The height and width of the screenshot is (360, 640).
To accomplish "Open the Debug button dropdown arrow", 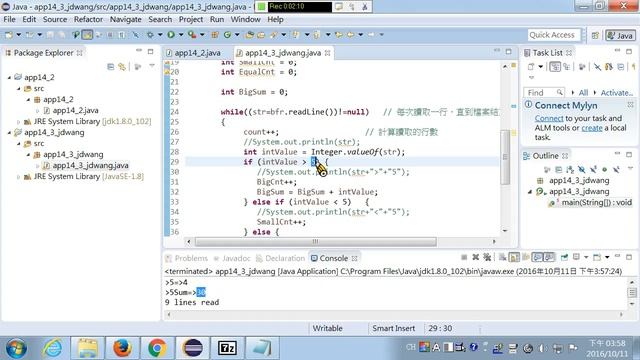I will (160, 35).
